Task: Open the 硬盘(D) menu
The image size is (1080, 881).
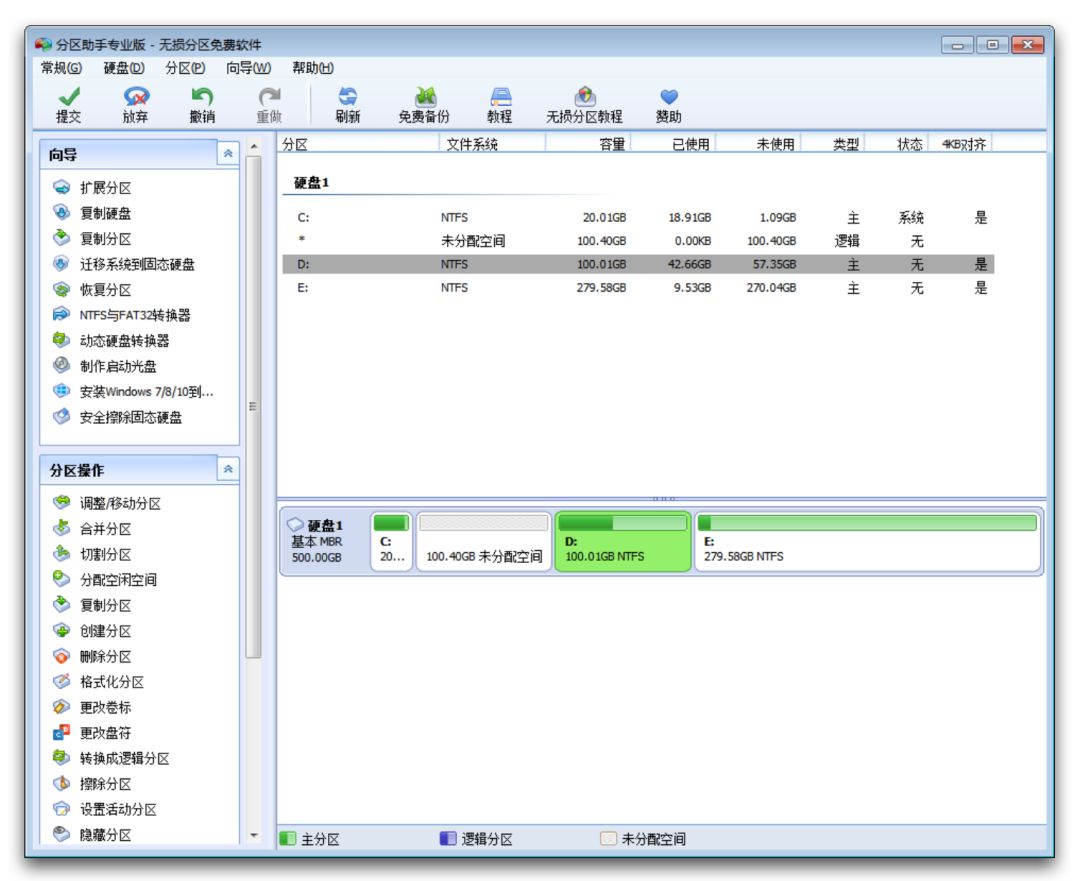Action: tap(124, 68)
